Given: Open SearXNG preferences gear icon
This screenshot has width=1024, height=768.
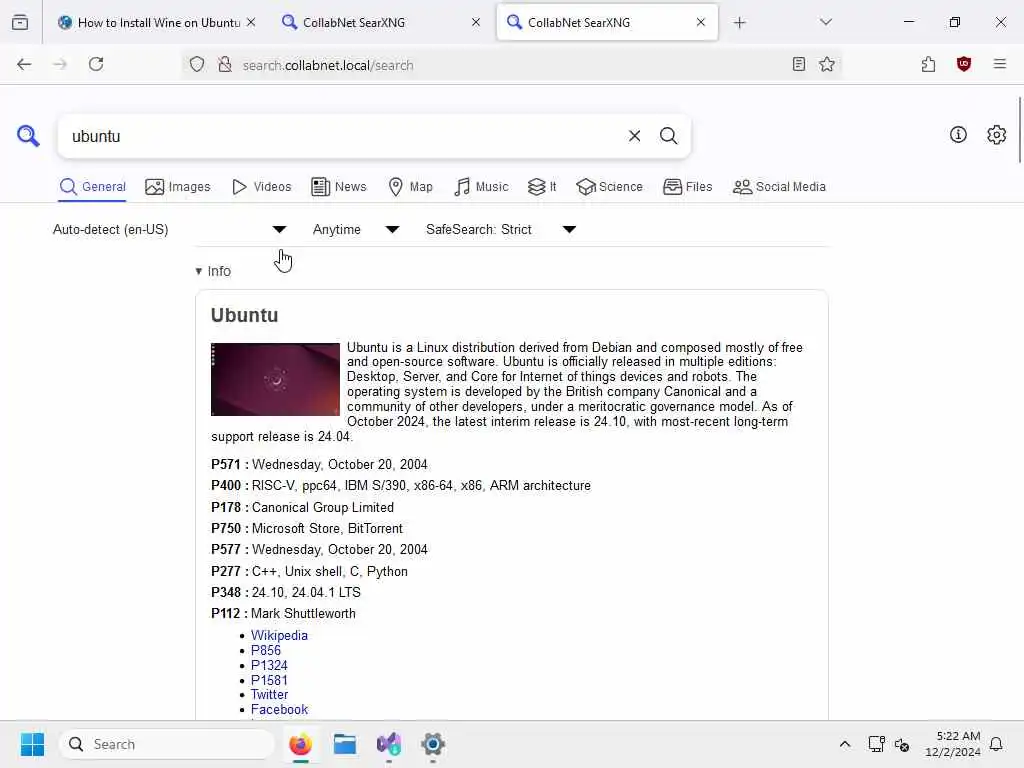Looking at the screenshot, I should [x=996, y=135].
